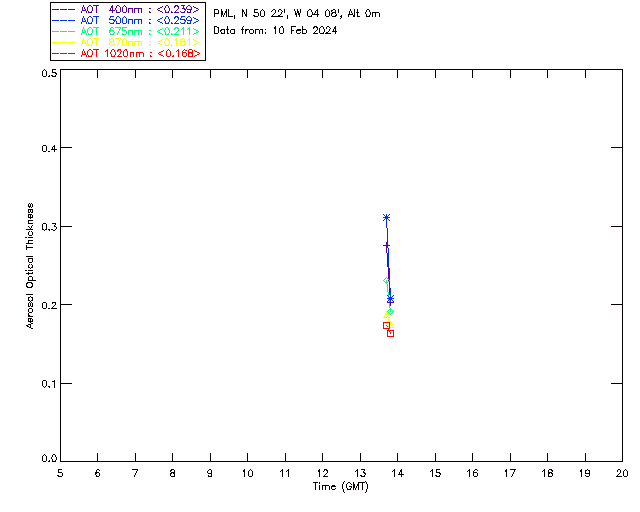Click the 0.3 tick label on y-axis

pyautogui.click(x=49, y=227)
